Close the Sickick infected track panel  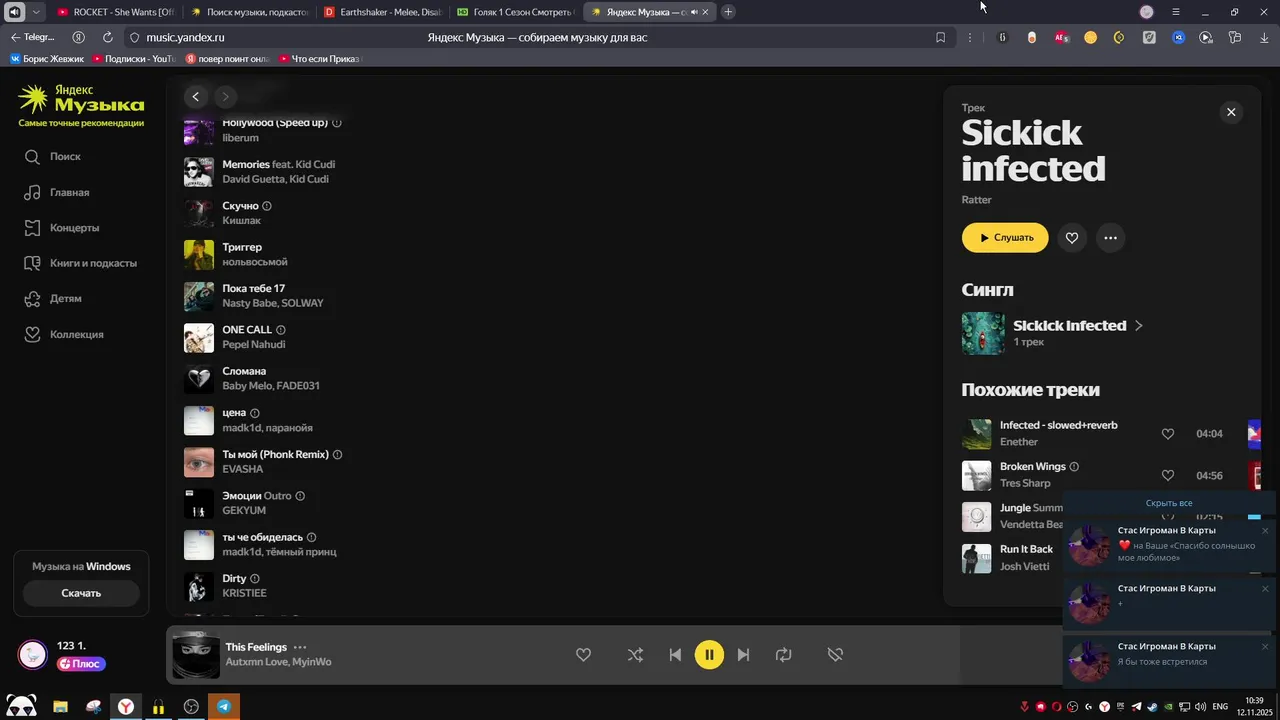tap(1231, 112)
